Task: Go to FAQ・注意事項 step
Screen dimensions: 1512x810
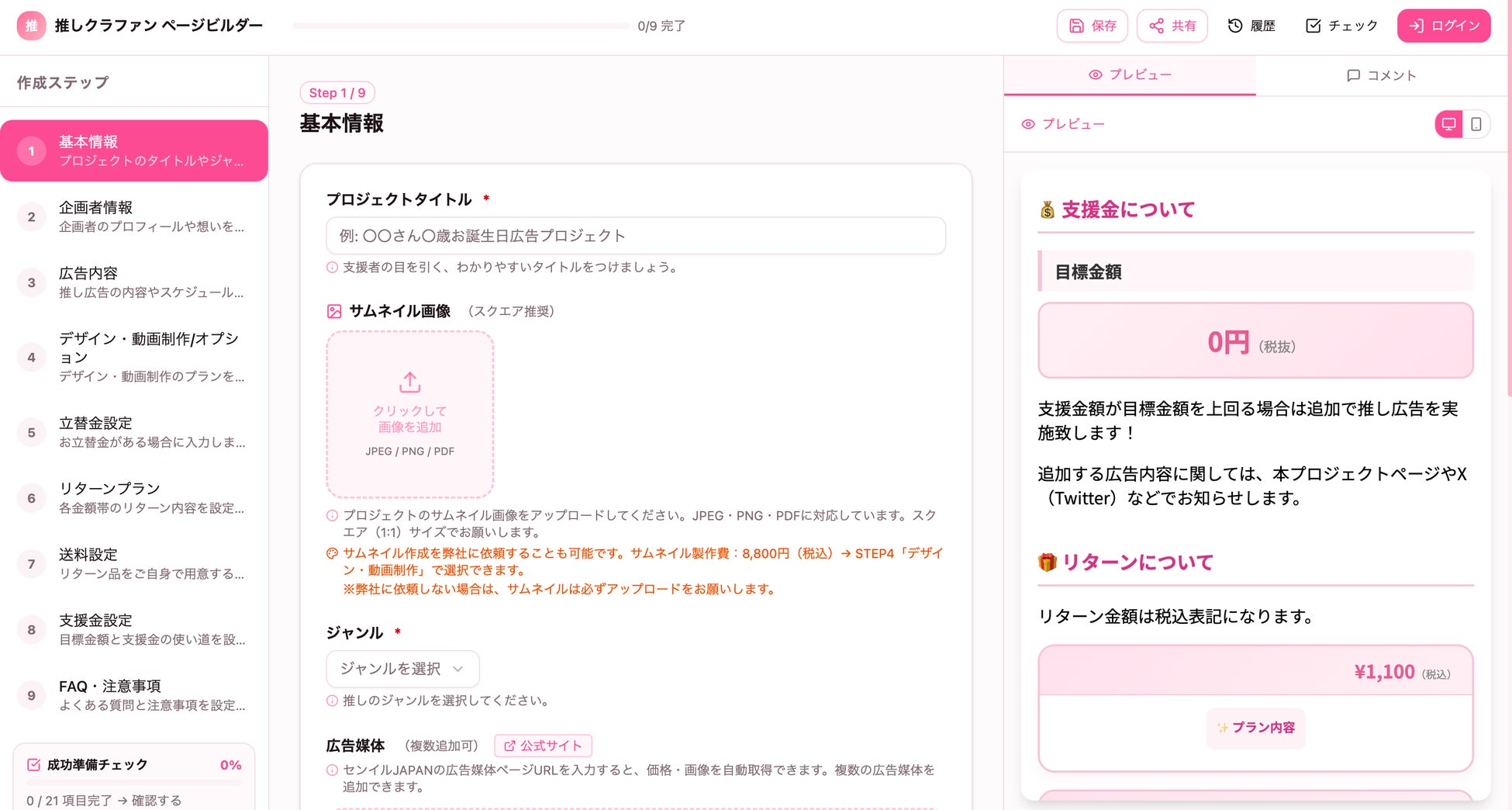Action: [134, 695]
